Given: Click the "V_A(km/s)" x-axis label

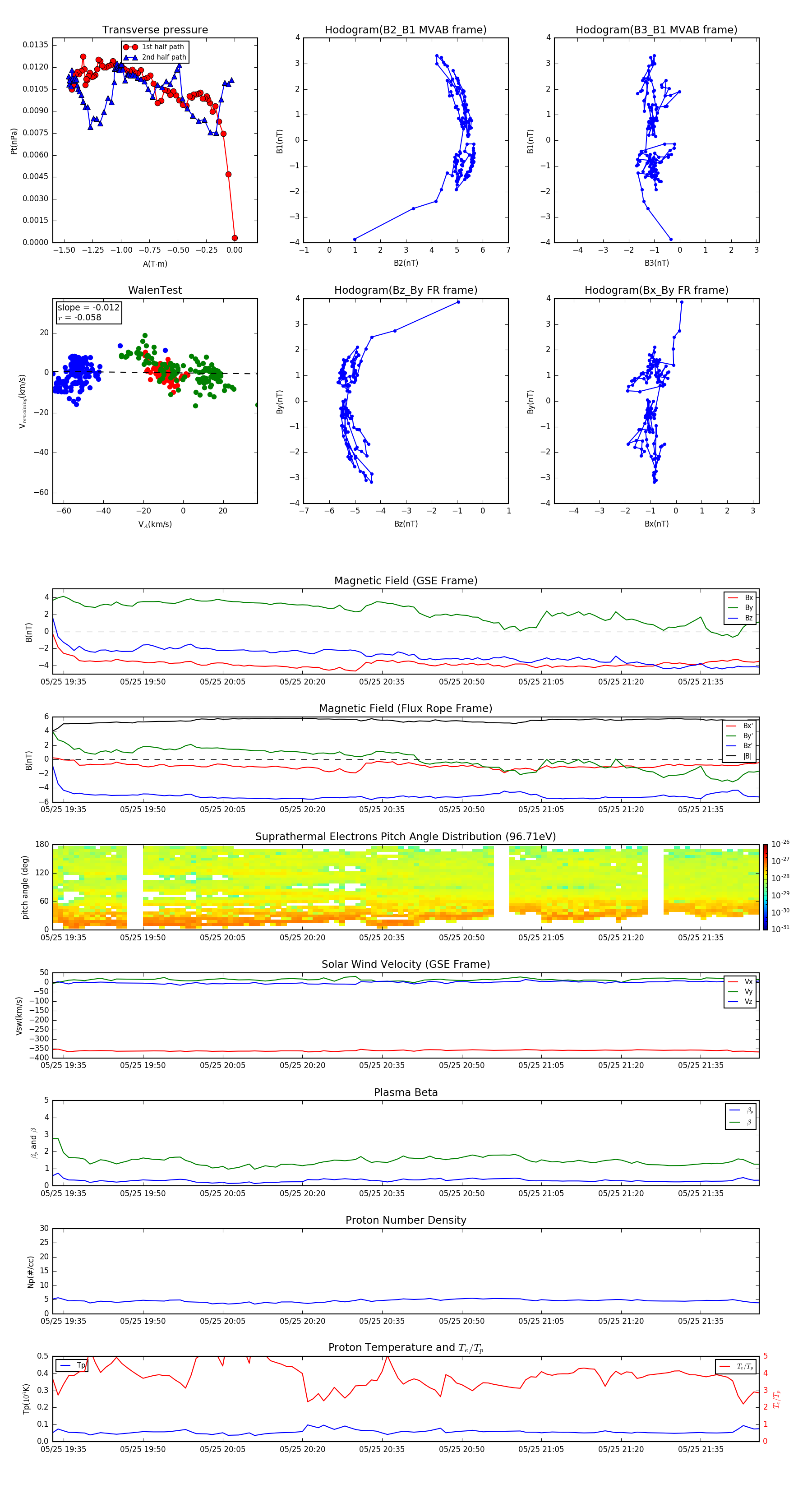Looking at the screenshot, I should (155, 524).
